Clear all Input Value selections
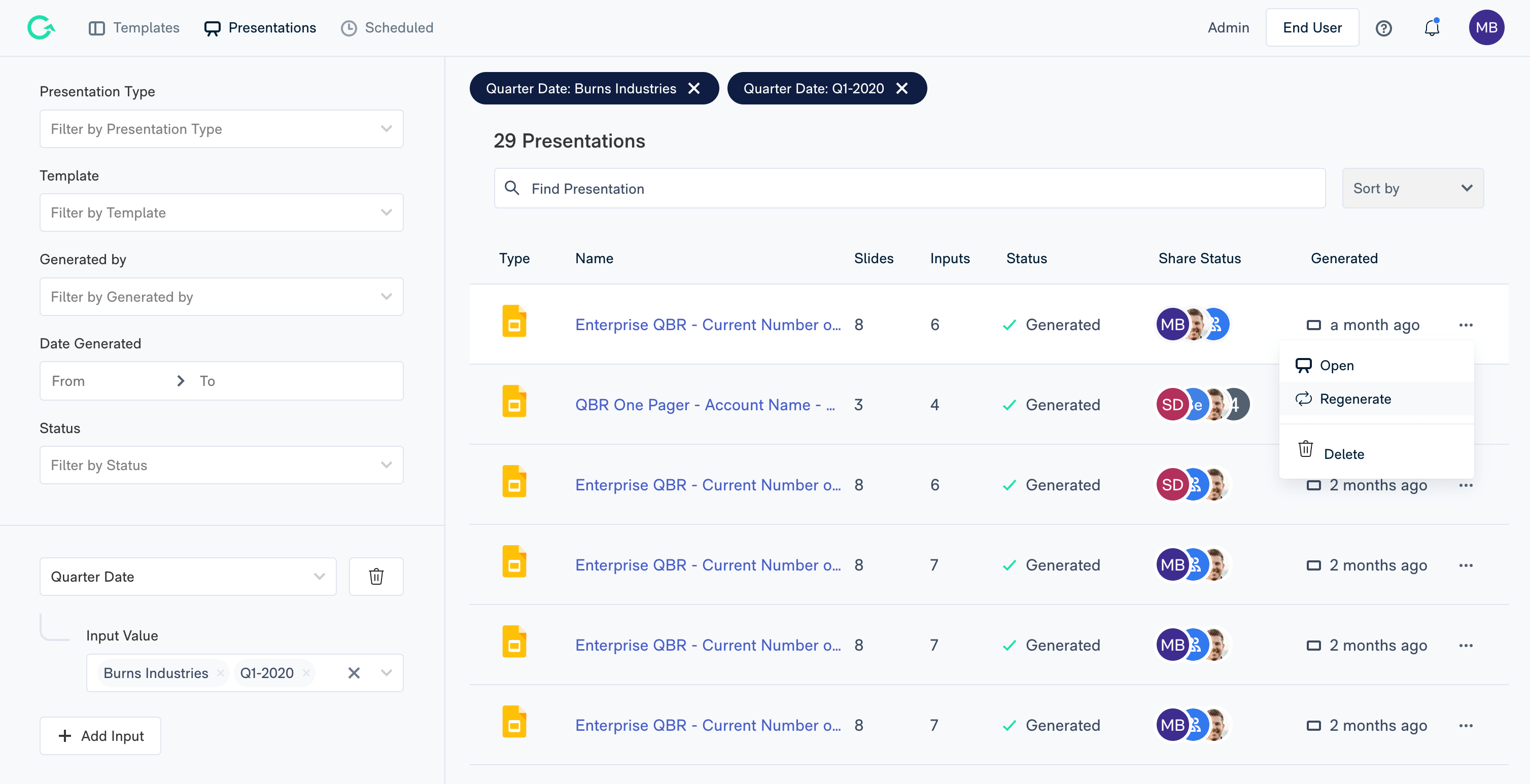Image resolution: width=1530 pixels, height=784 pixels. (354, 673)
